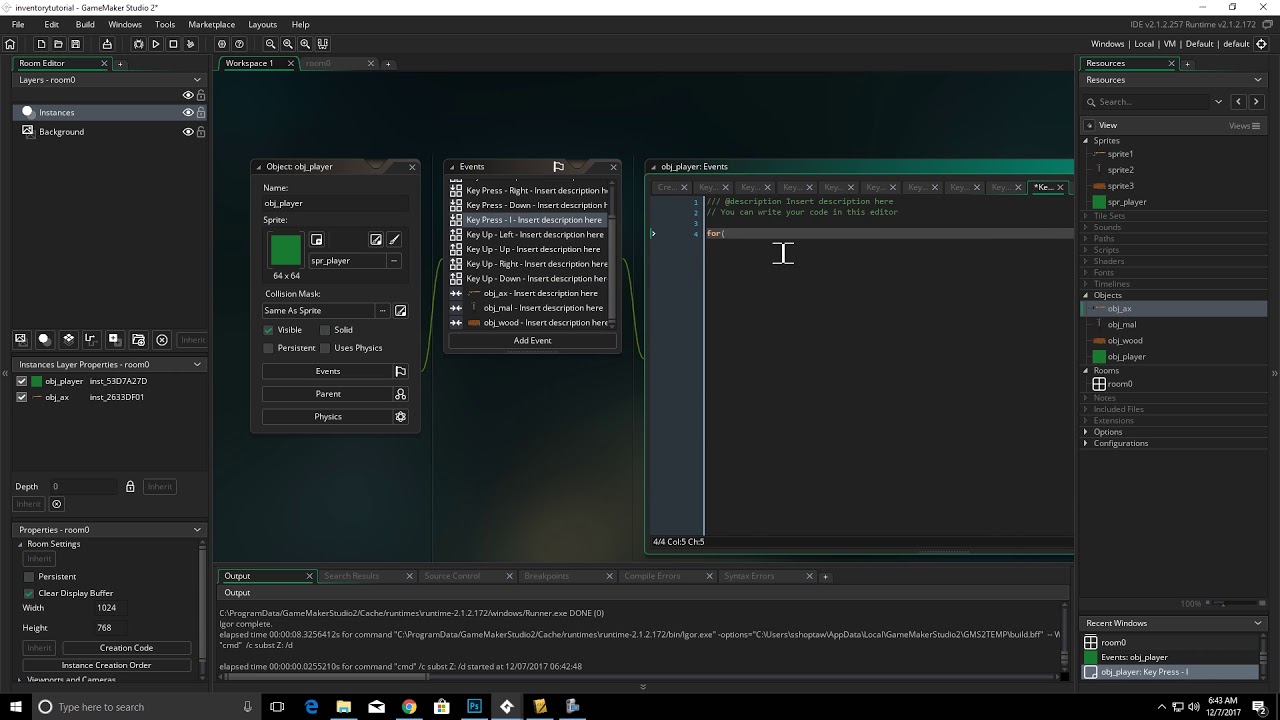The image size is (1280, 720).
Task: Open the resource search filter dropdown
Action: pyautogui.click(x=1218, y=102)
